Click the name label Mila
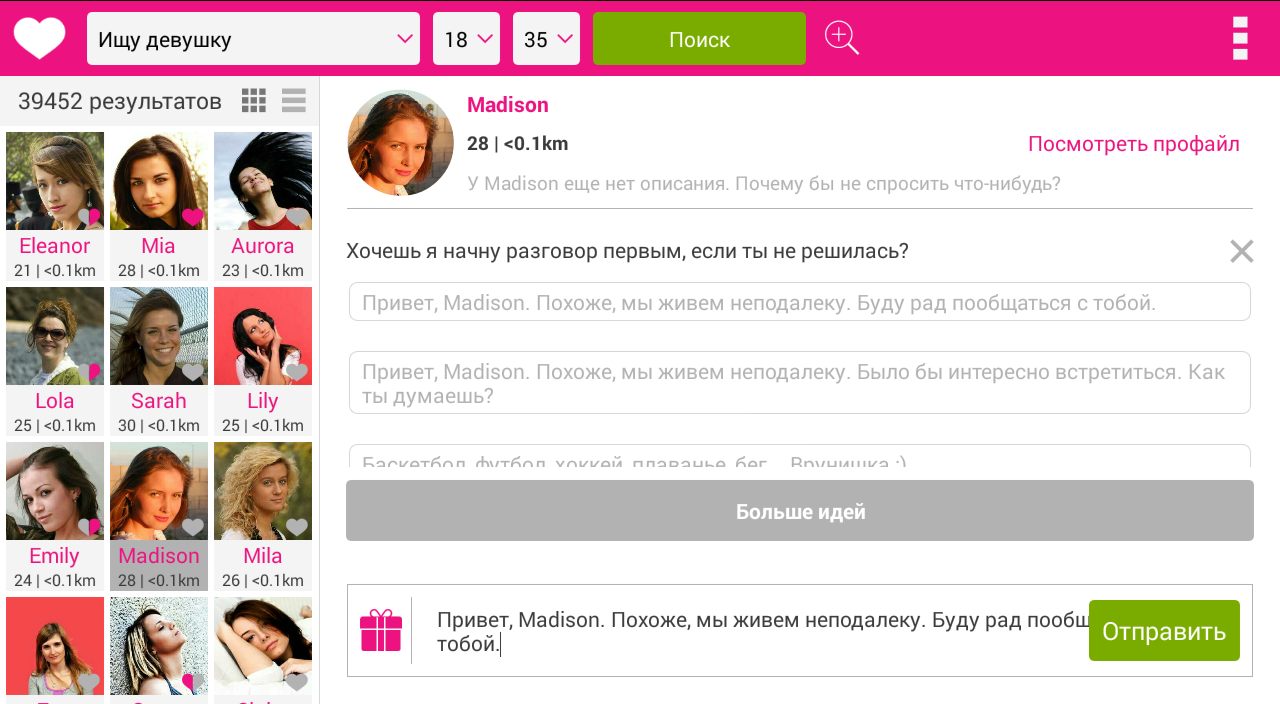The image size is (1280, 704). [x=263, y=556]
